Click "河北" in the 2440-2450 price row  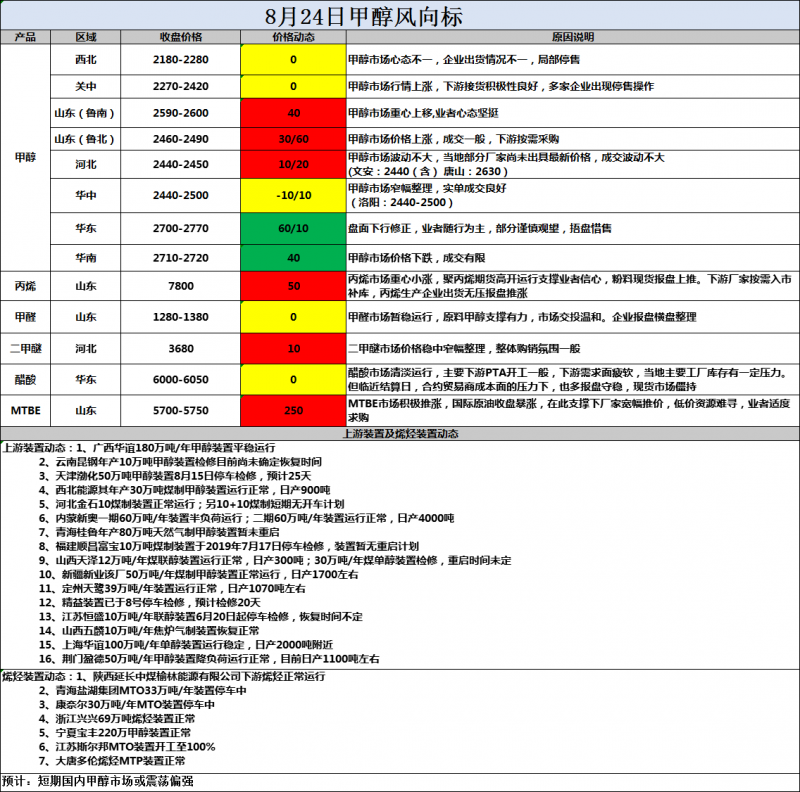click(x=86, y=164)
